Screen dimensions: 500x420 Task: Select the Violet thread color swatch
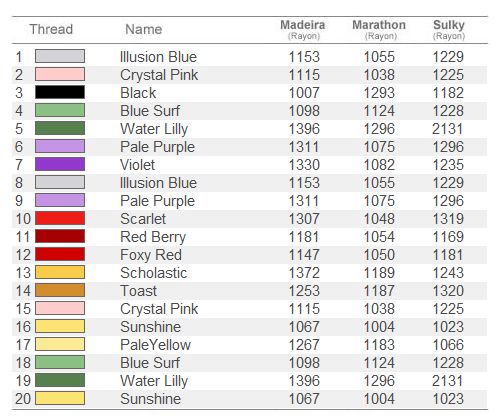[60, 164]
